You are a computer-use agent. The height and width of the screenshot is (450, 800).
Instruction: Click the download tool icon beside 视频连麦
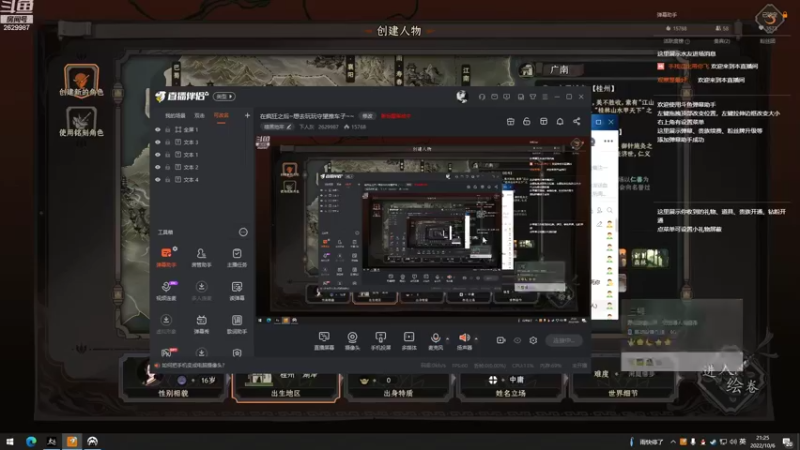click(202, 291)
